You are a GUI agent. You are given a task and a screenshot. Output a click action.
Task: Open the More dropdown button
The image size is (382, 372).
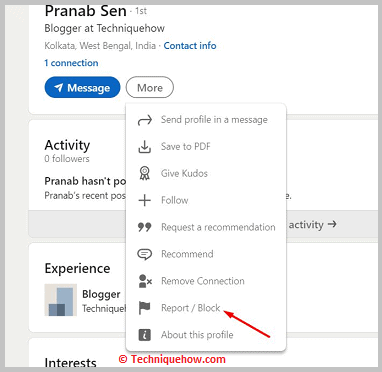click(x=150, y=88)
